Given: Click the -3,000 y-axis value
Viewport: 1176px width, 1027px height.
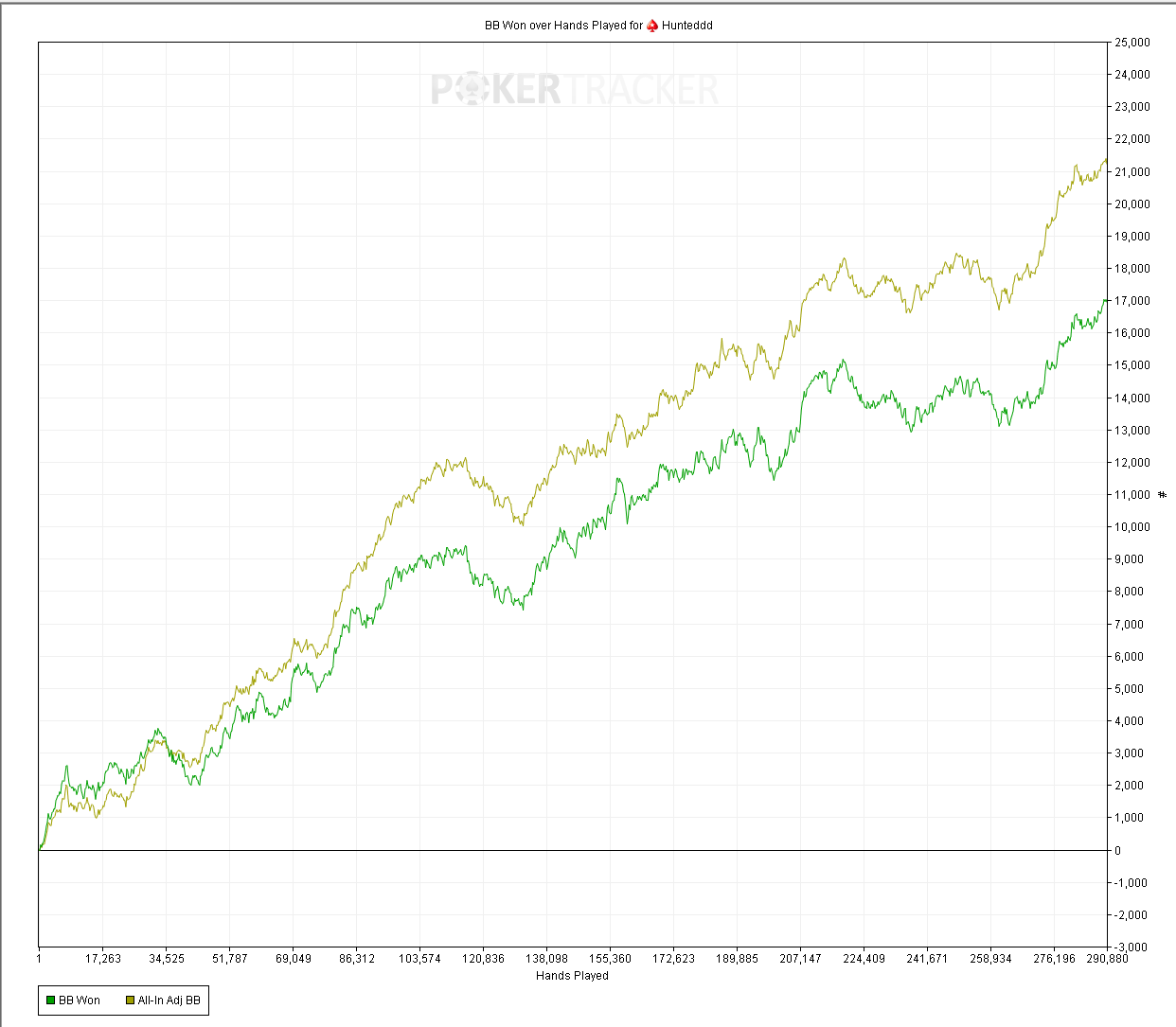Looking at the screenshot, I should pyautogui.click(x=1131, y=947).
